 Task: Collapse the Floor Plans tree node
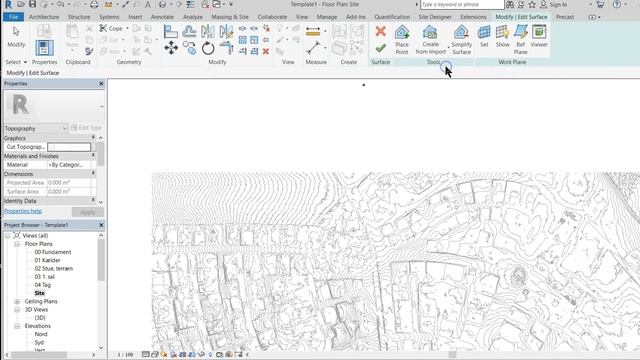[x=17, y=244]
